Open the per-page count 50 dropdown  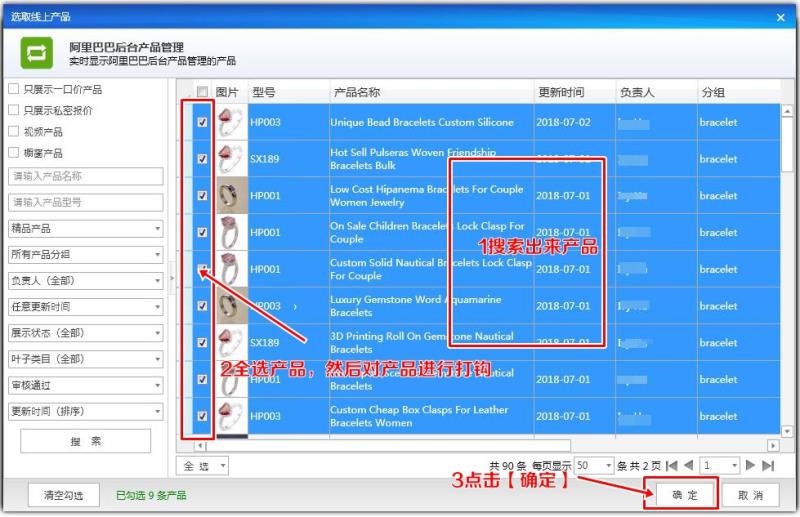tap(593, 465)
